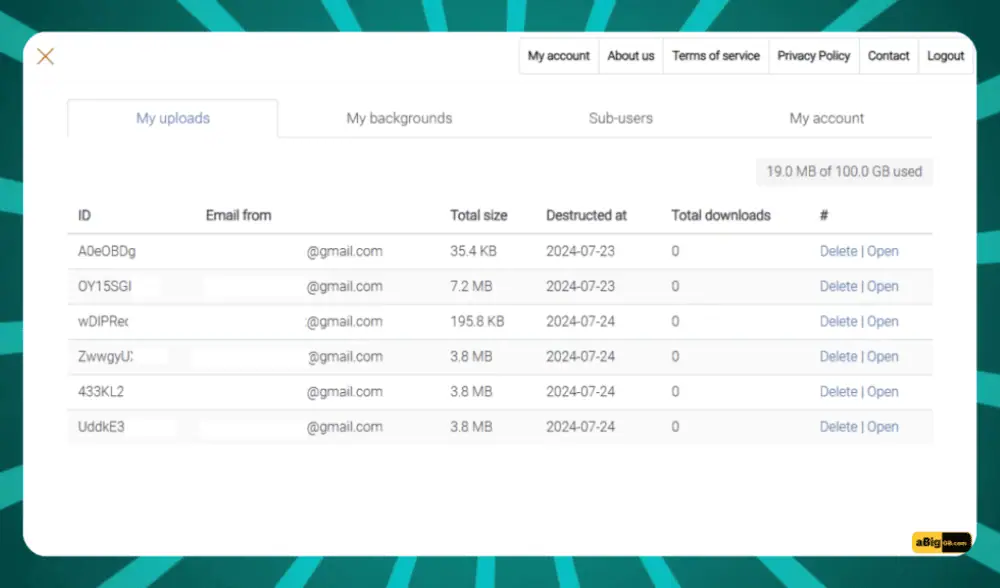
Task: Open the 433KL2 upload
Action: (x=882, y=392)
